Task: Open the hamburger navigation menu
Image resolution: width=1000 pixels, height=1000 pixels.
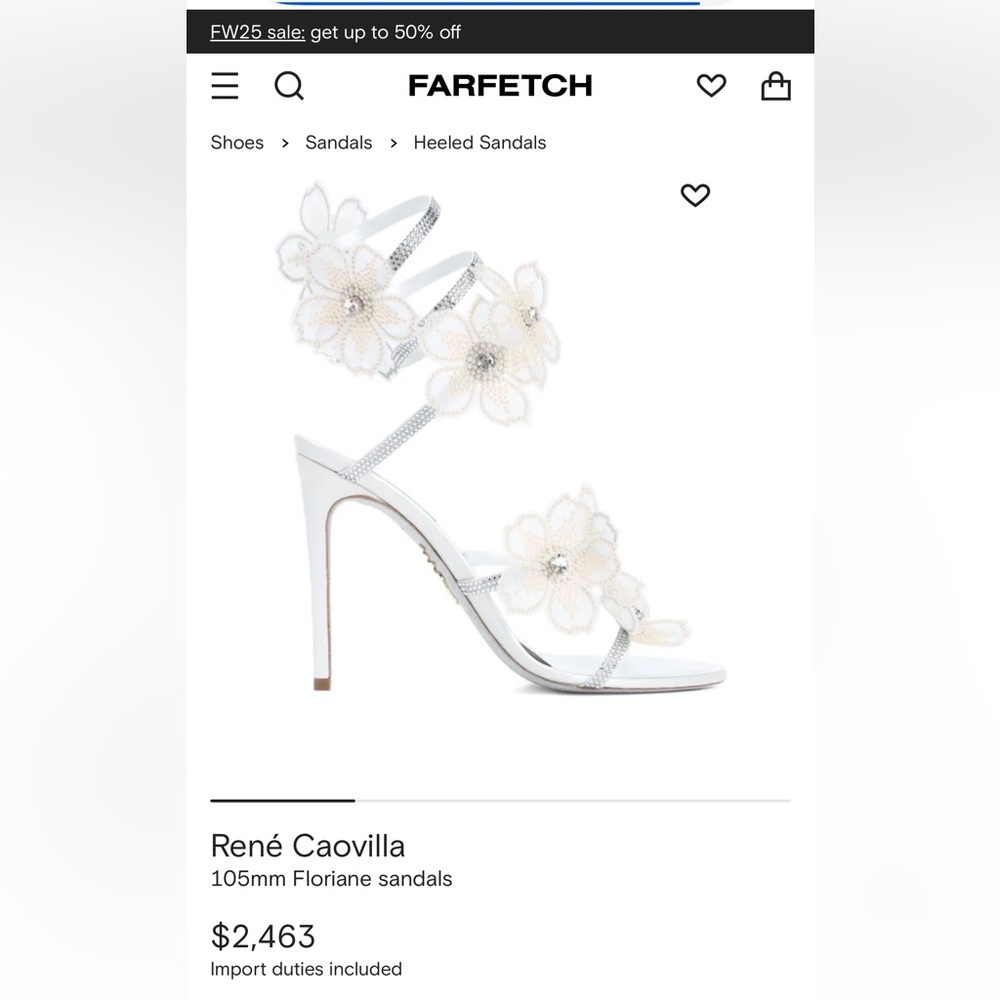Action: [x=224, y=85]
